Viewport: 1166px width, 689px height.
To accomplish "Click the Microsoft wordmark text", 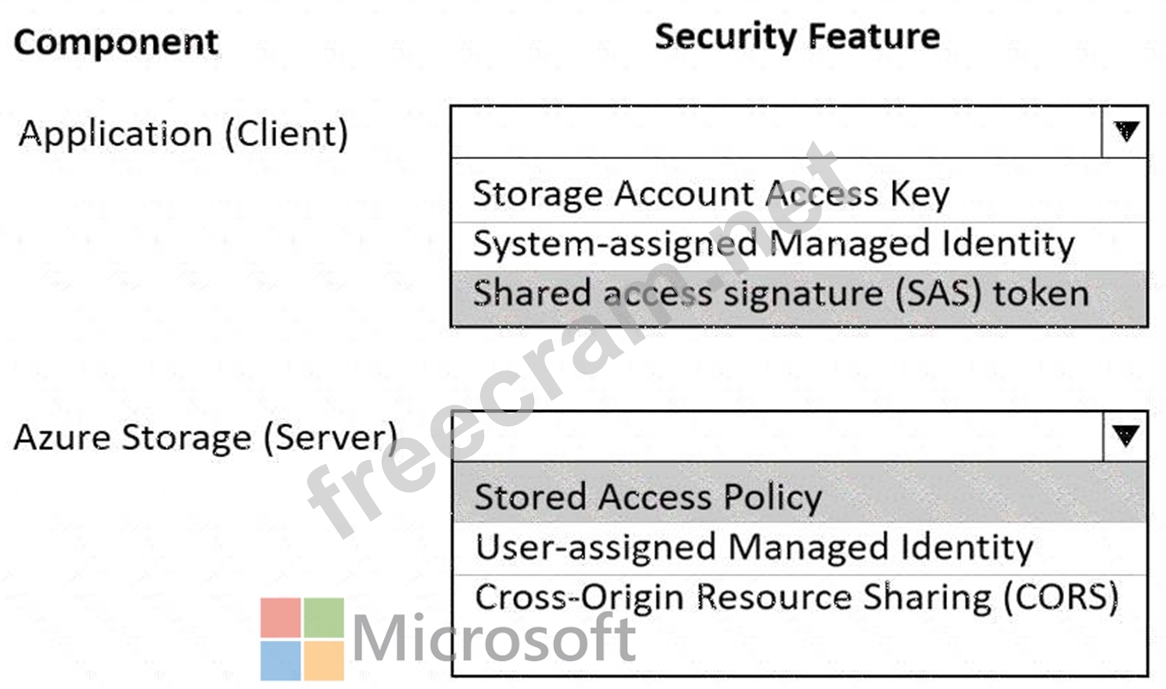I will (x=494, y=637).
